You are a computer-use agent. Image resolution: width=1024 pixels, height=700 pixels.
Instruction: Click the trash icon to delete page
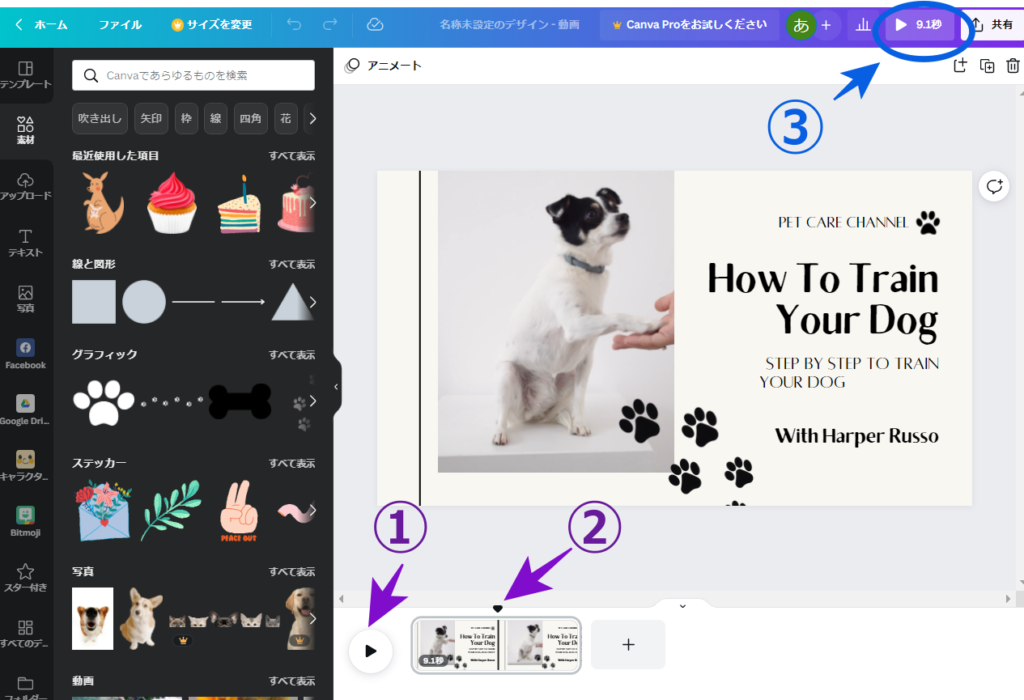coord(1012,65)
